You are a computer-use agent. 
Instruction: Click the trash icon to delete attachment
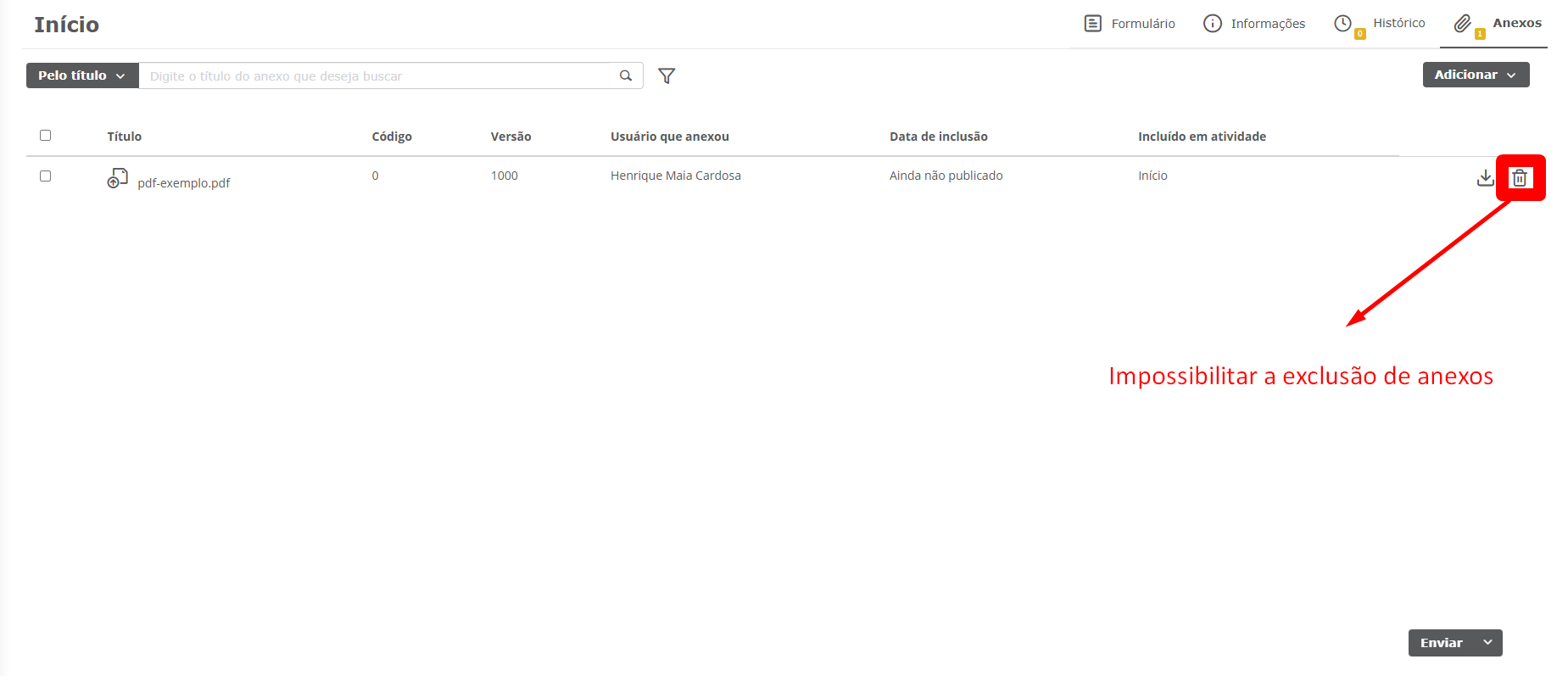tap(1520, 178)
